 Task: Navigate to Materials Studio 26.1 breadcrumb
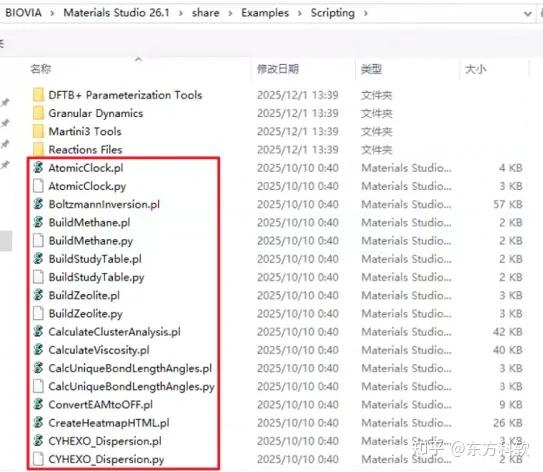coord(116,13)
